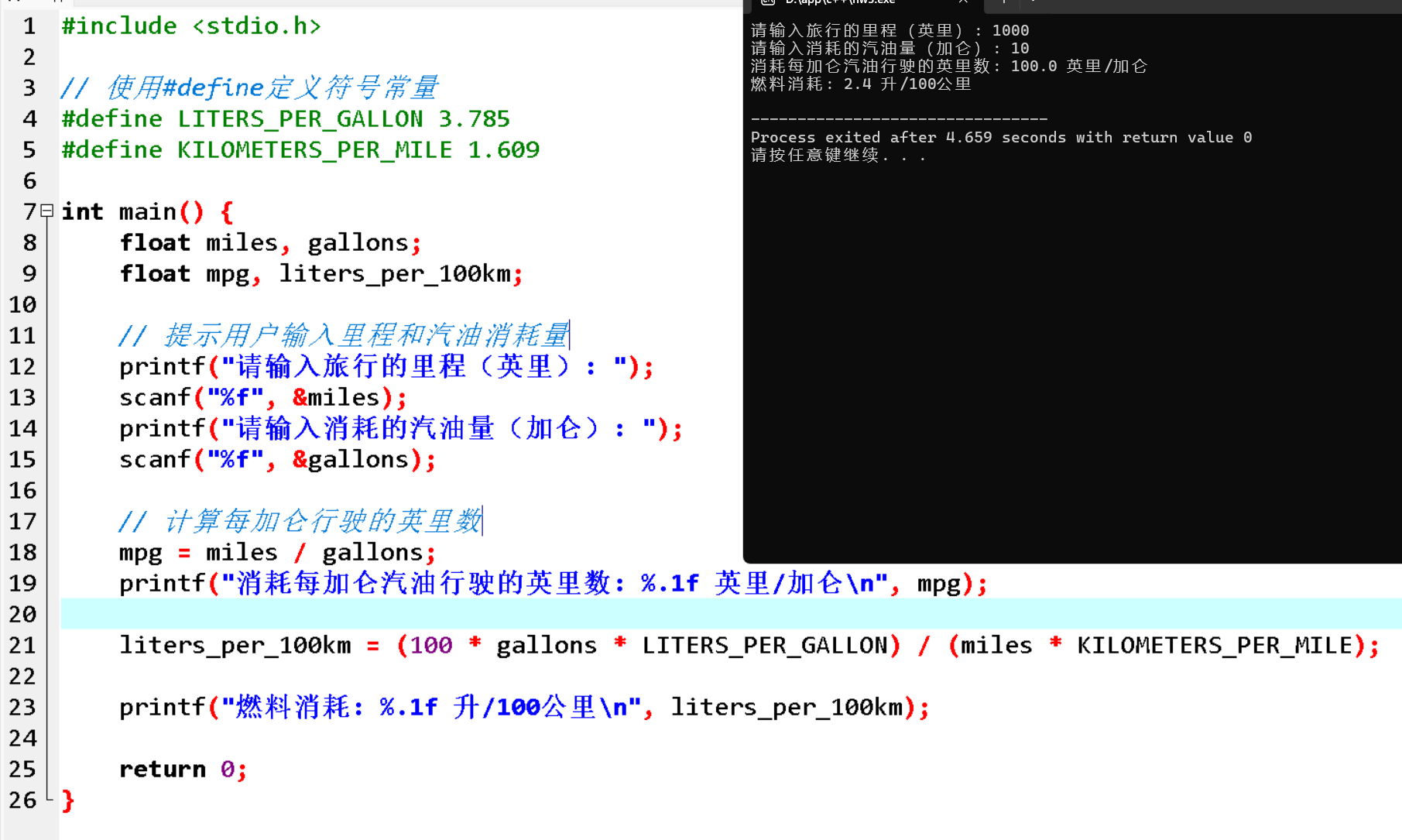Click the mpg = miles / gallons statement

pos(278,553)
